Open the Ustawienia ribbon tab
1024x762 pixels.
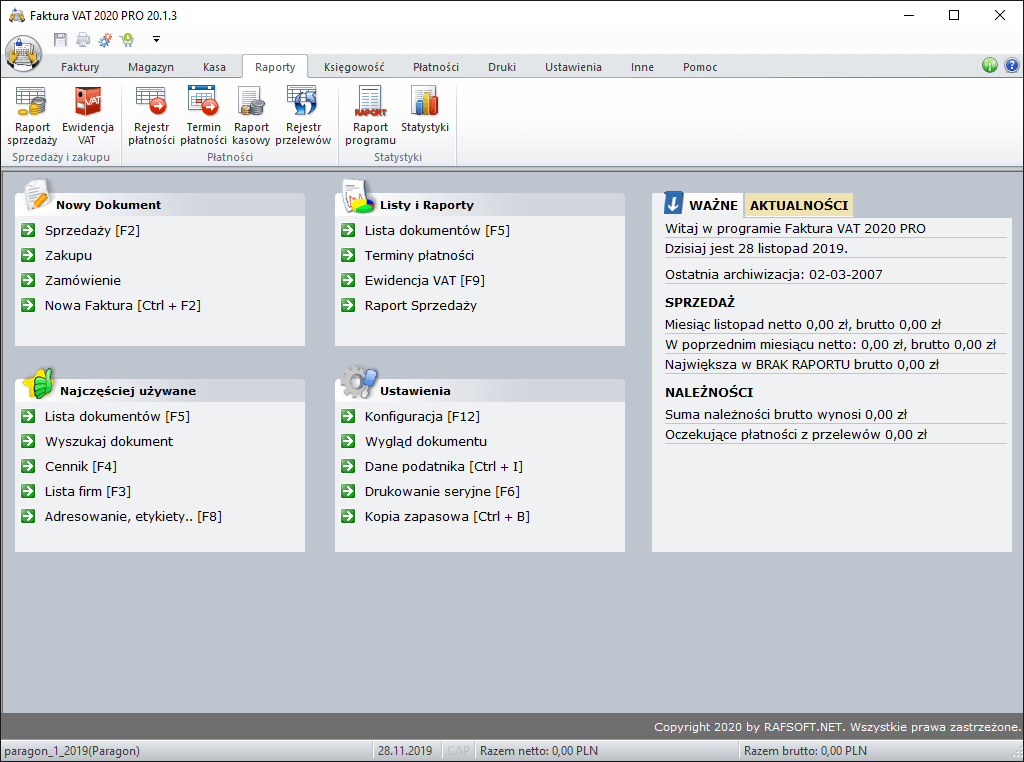573,67
